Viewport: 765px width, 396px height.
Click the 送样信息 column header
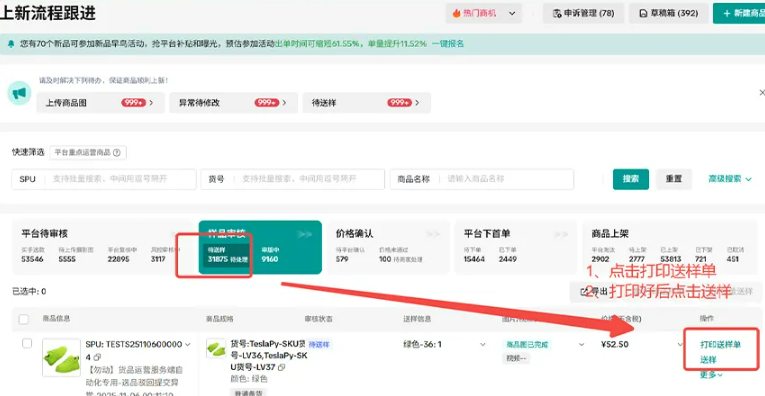click(x=417, y=318)
